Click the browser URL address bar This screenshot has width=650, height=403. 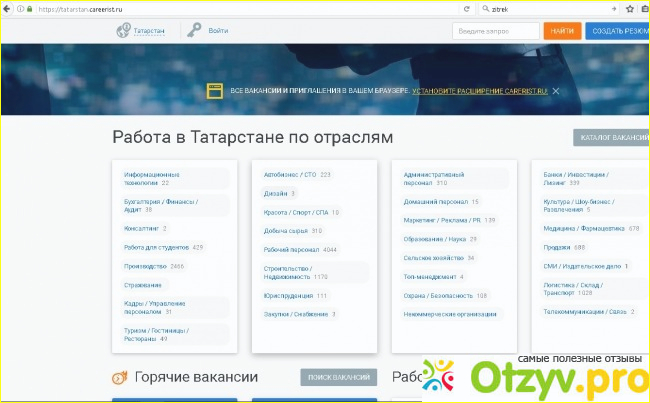[230, 7]
